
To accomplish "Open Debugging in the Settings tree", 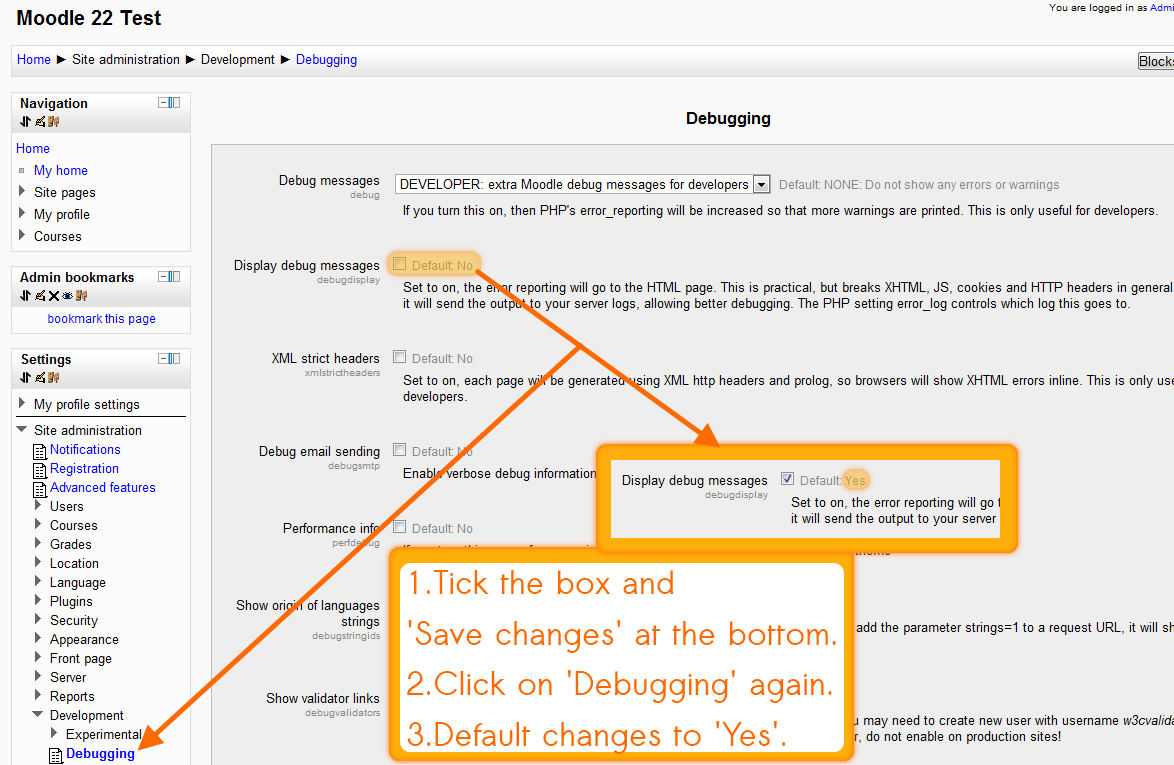I will (x=100, y=753).
